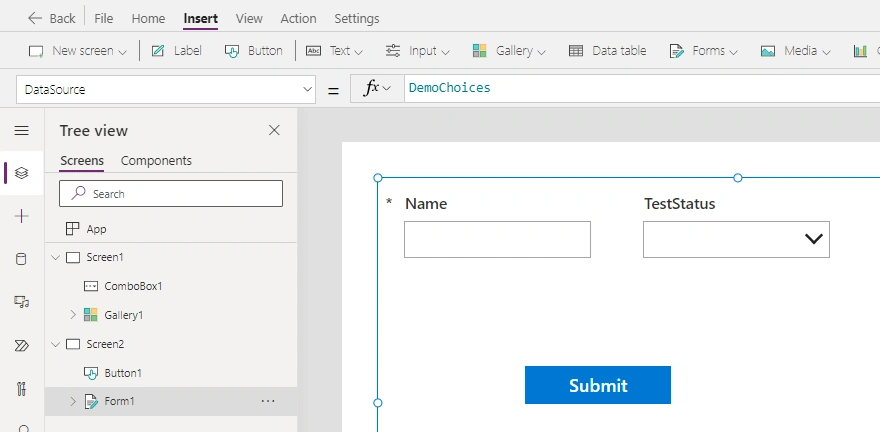Click the Name text input field

click(497, 239)
